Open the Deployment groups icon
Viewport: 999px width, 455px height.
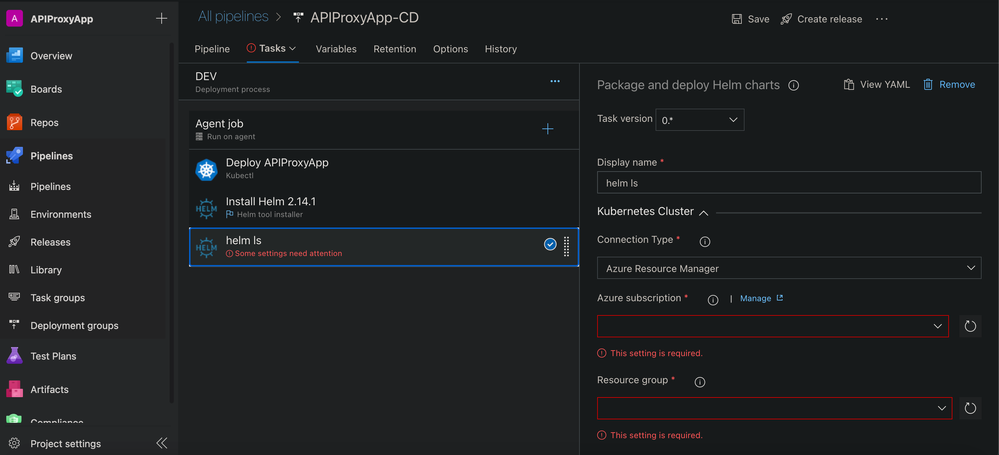point(15,325)
